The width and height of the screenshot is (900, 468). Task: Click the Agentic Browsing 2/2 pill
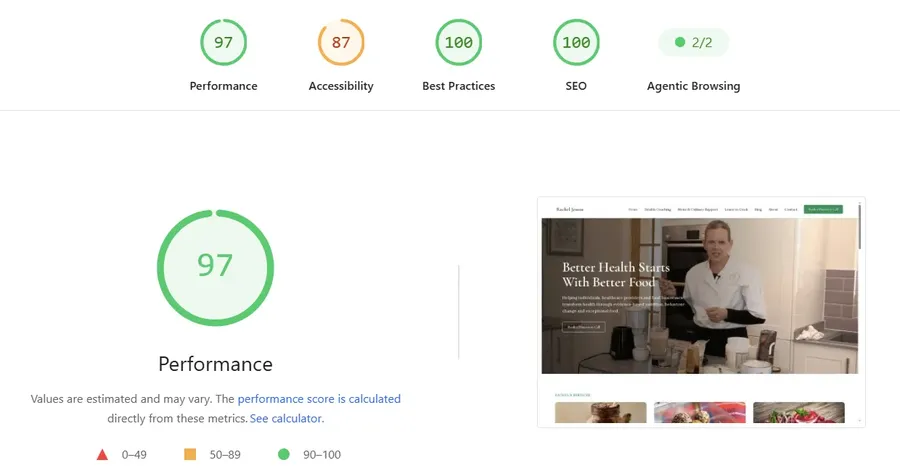coord(693,42)
